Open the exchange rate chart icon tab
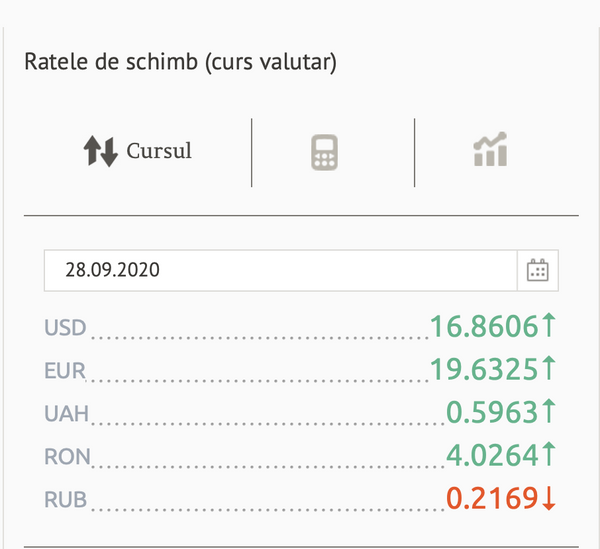This screenshot has width=600, height=549. [490, 149]
